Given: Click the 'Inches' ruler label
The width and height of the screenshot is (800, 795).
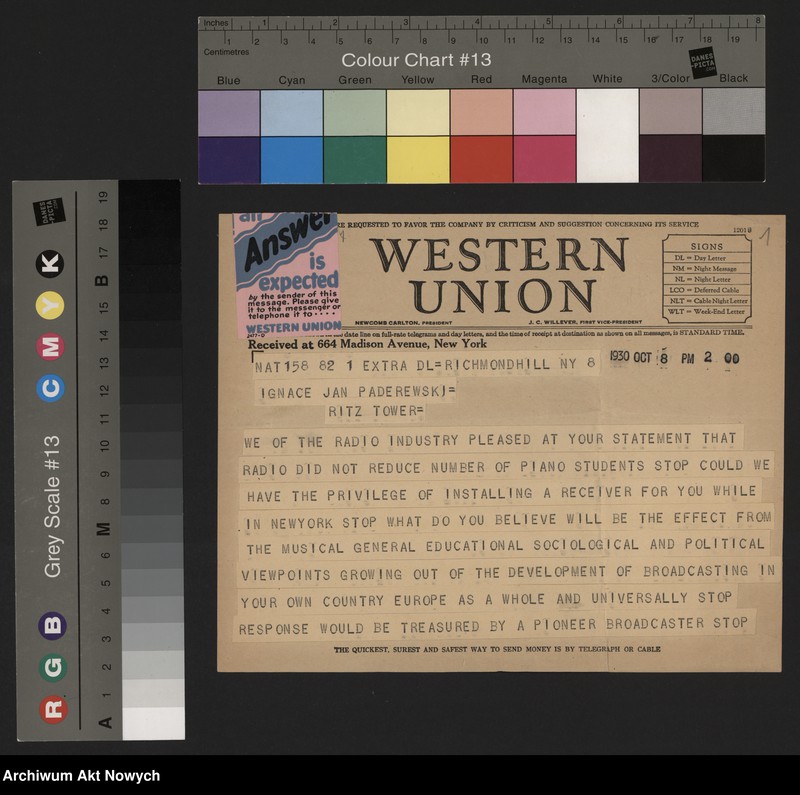Looking at the screenshot, I should click(x=216, y=23).
